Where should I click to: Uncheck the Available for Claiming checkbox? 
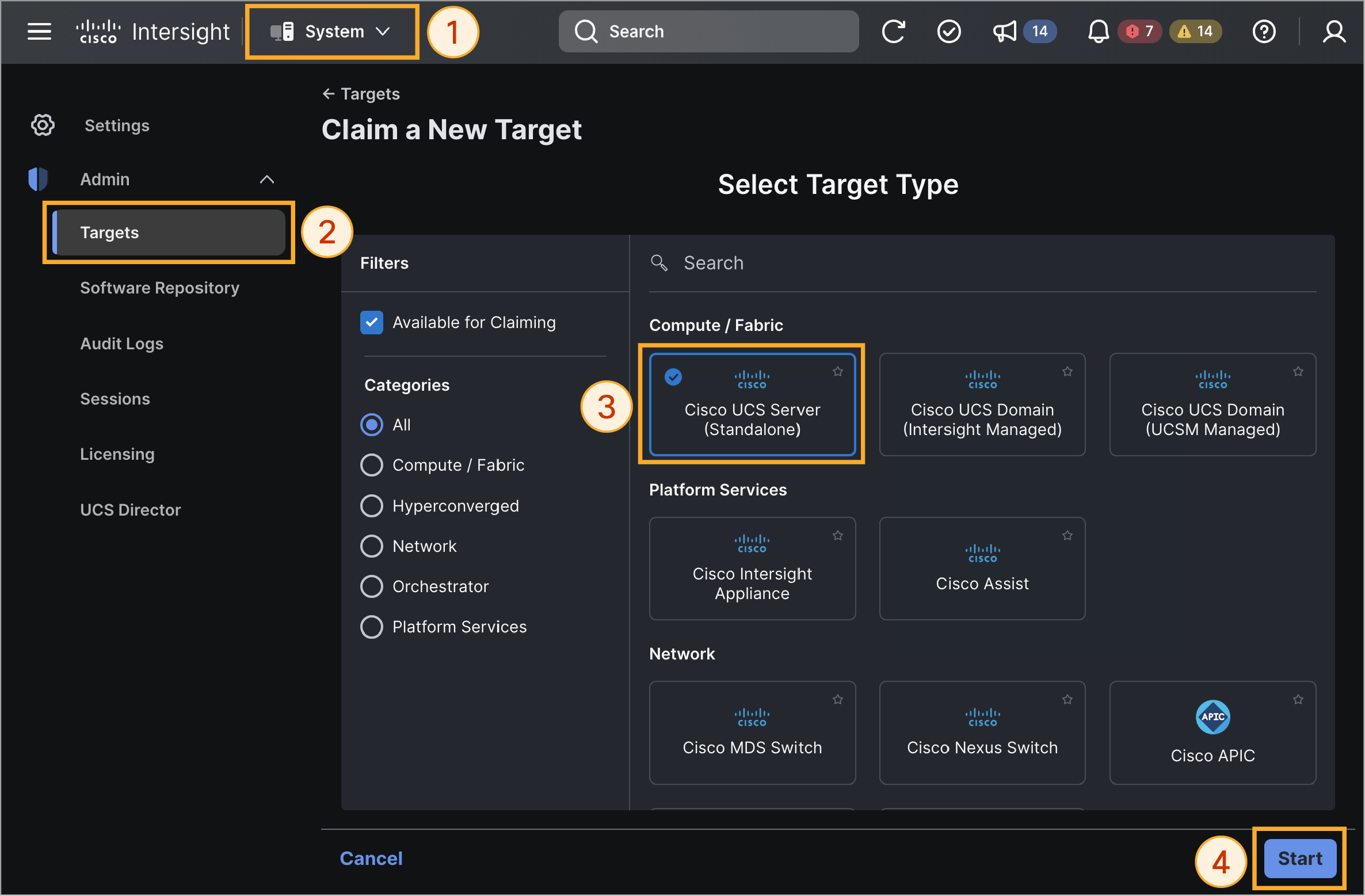pos(372,322)
